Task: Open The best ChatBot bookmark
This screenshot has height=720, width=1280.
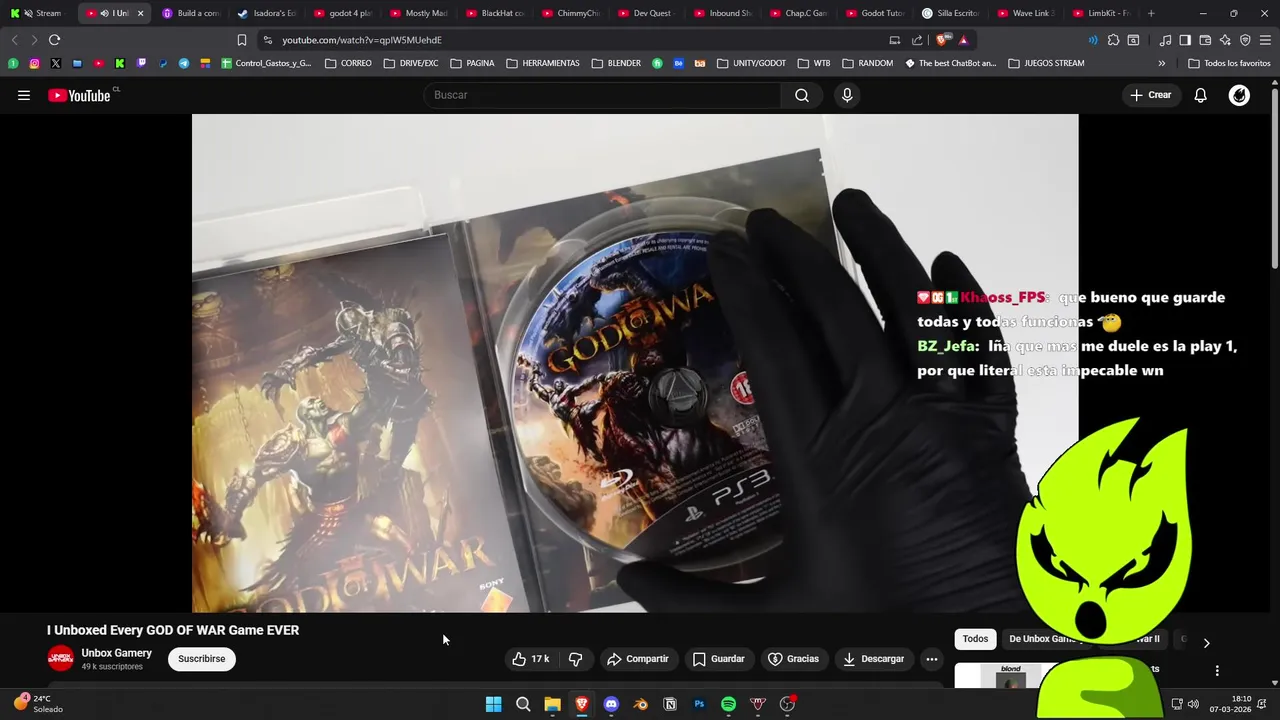Action: click(x=950, y=63)
